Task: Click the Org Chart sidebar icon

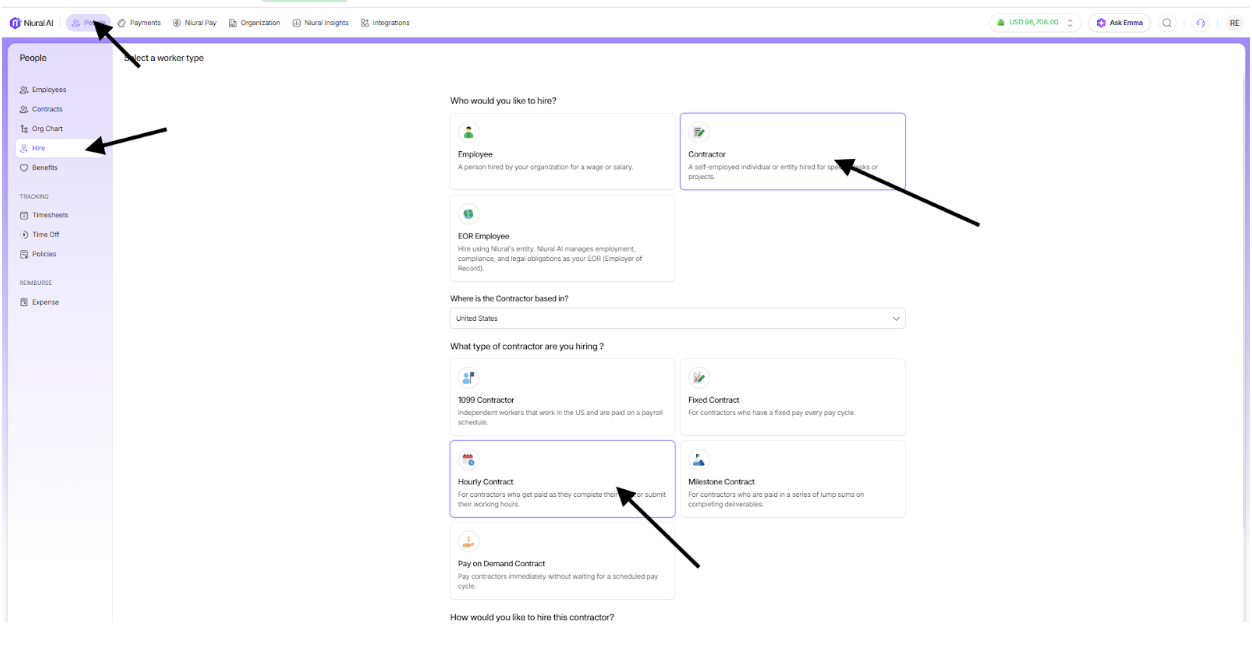Action: tap(24, 129)
